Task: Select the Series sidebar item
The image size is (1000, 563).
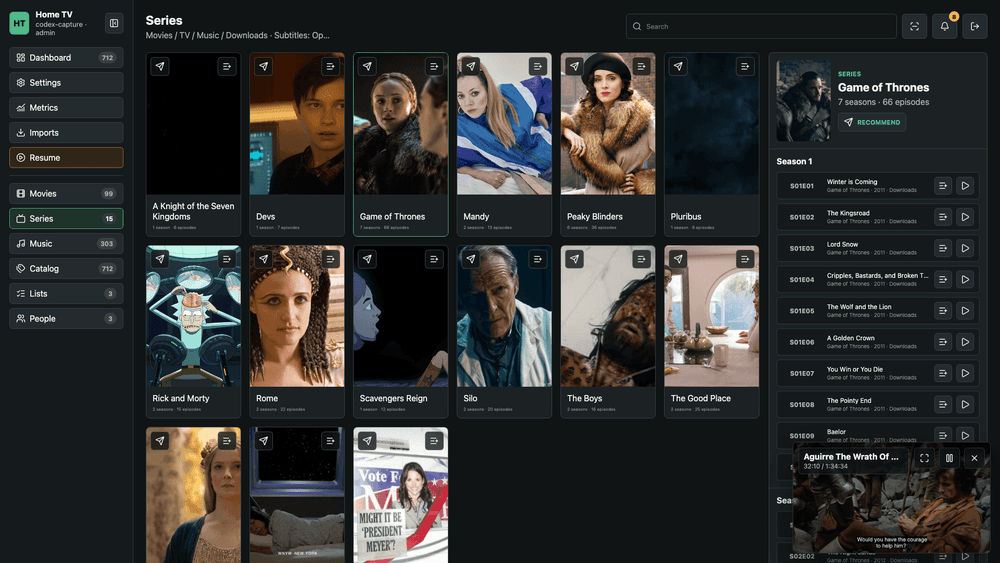Action: (66, 218)
